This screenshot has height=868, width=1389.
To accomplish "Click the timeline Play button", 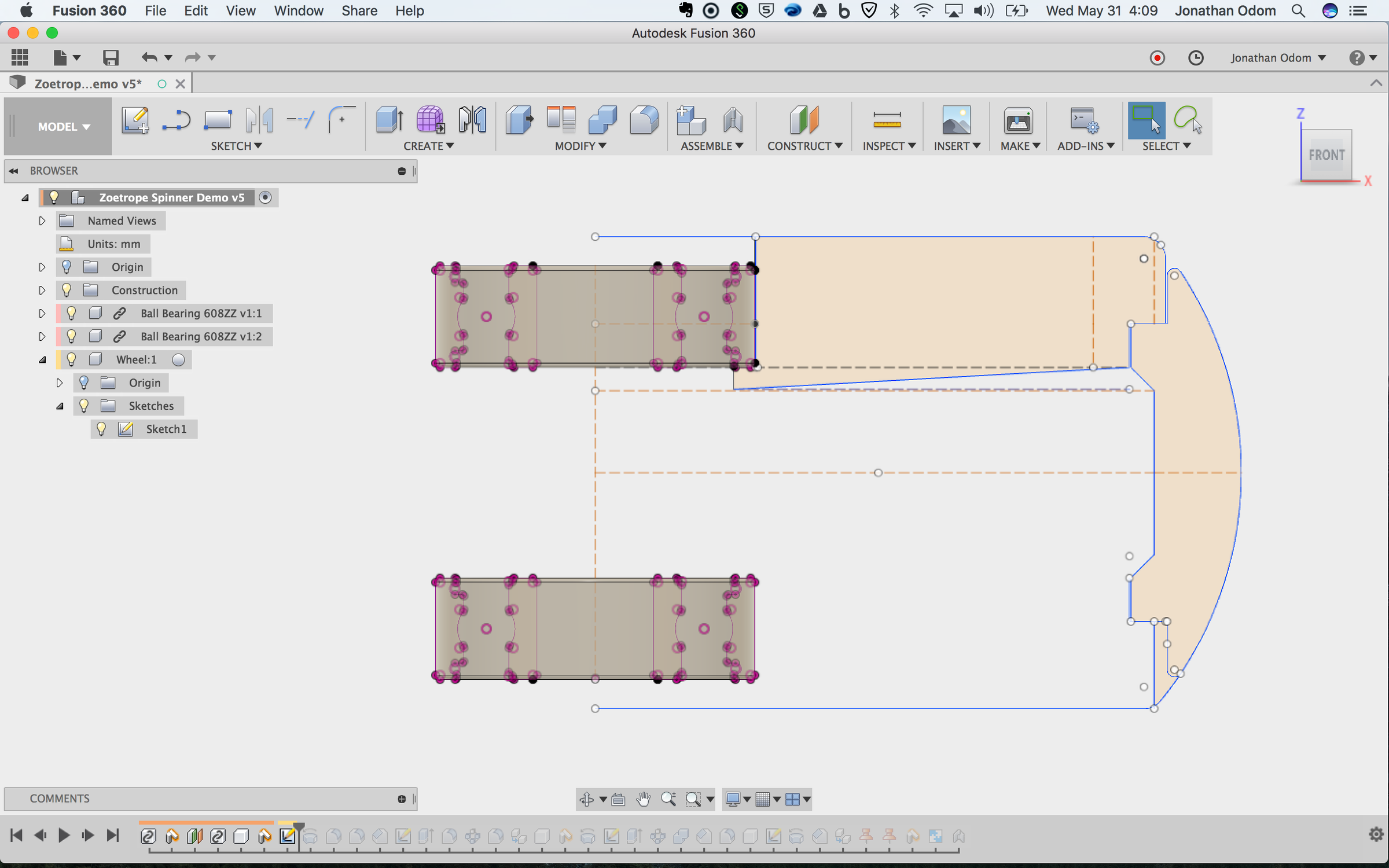I will (64, 835).
